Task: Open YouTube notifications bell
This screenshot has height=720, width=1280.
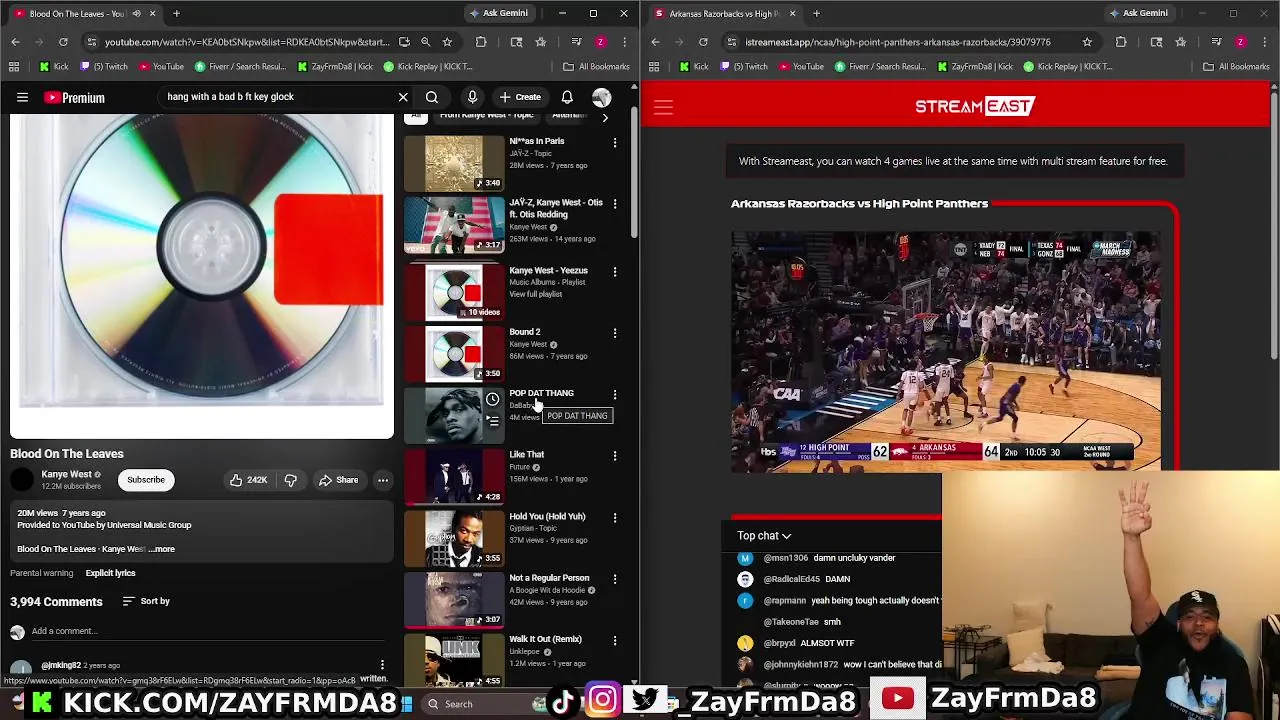Action: [x=567, y=97]
